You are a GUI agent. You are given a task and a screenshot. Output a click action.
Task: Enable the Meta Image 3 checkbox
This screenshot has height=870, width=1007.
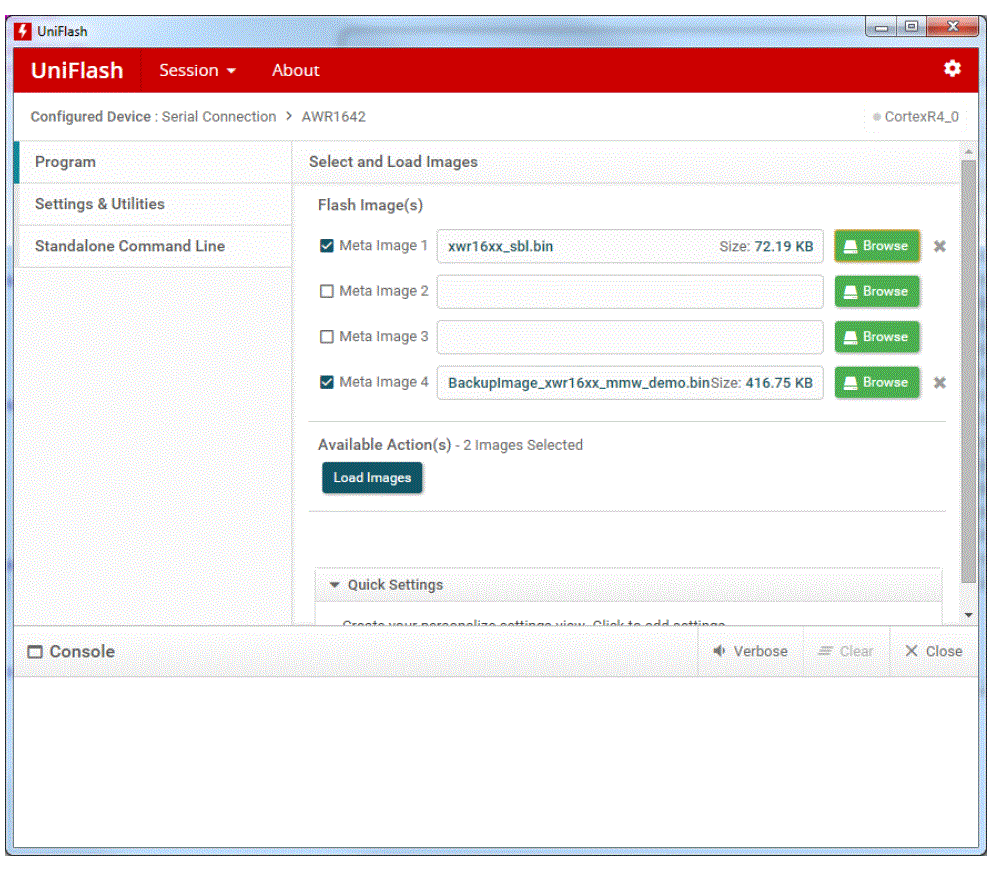[x=327, y=337]
